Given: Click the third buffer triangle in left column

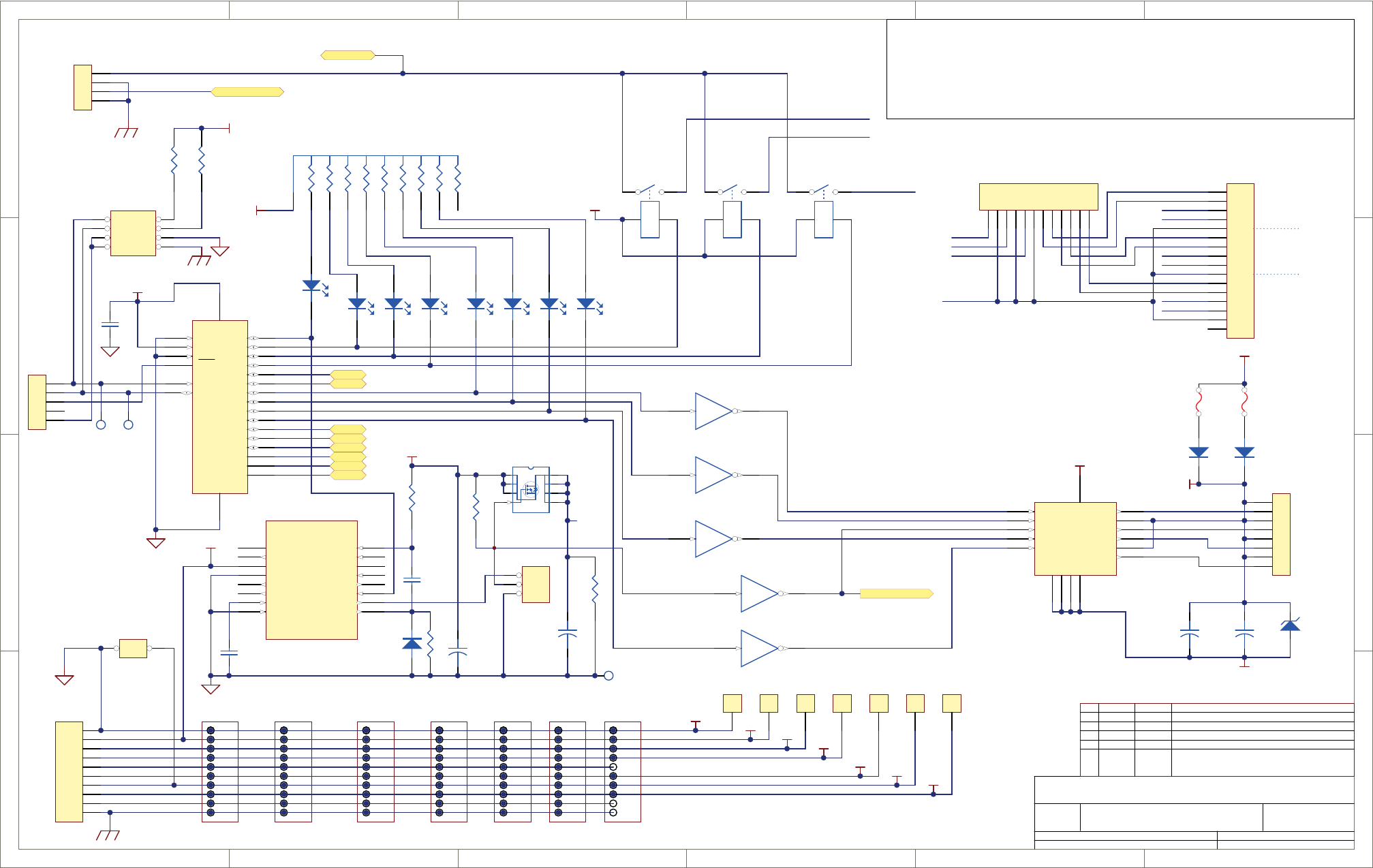Looking at the screenshot, I should tap(713, 539).
